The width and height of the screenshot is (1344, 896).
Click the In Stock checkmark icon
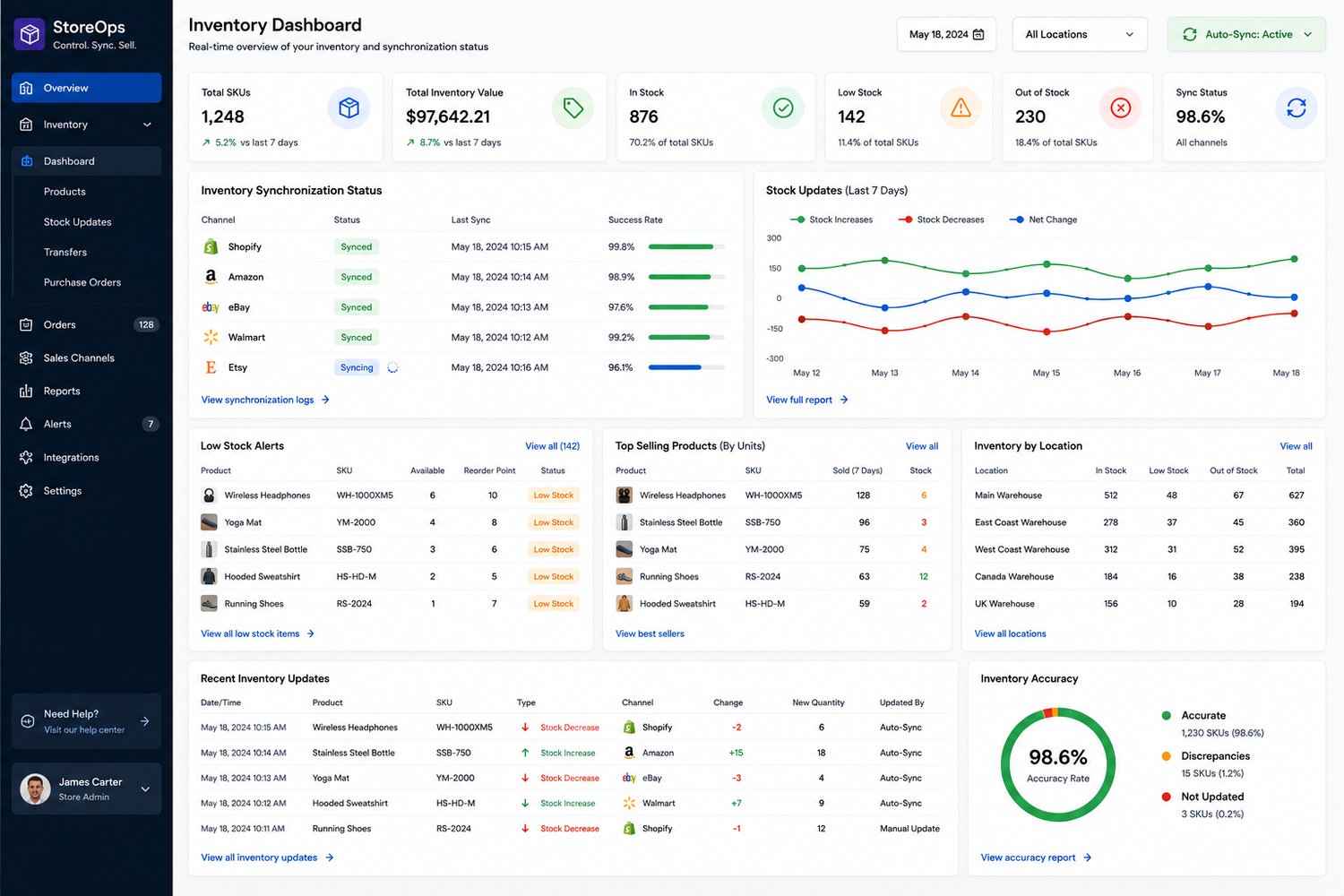(x=783, y=108)
